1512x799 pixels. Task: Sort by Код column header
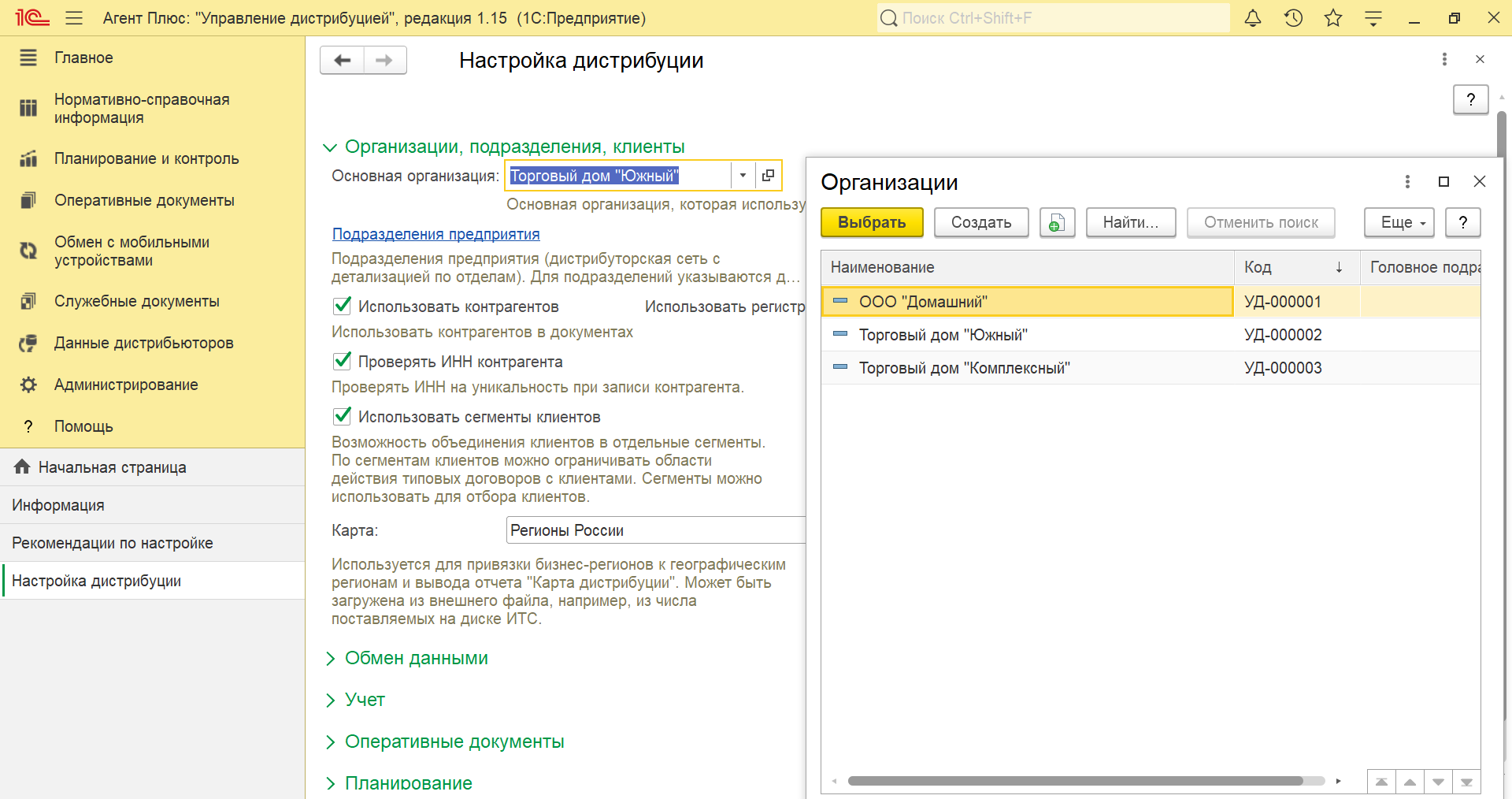(1296, 267)
